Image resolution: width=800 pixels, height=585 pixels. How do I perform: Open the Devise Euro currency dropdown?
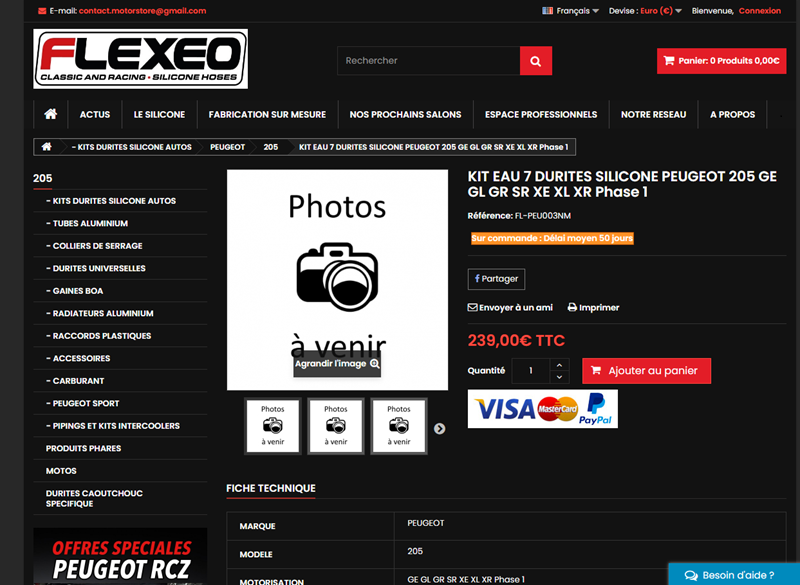(645, 11)
